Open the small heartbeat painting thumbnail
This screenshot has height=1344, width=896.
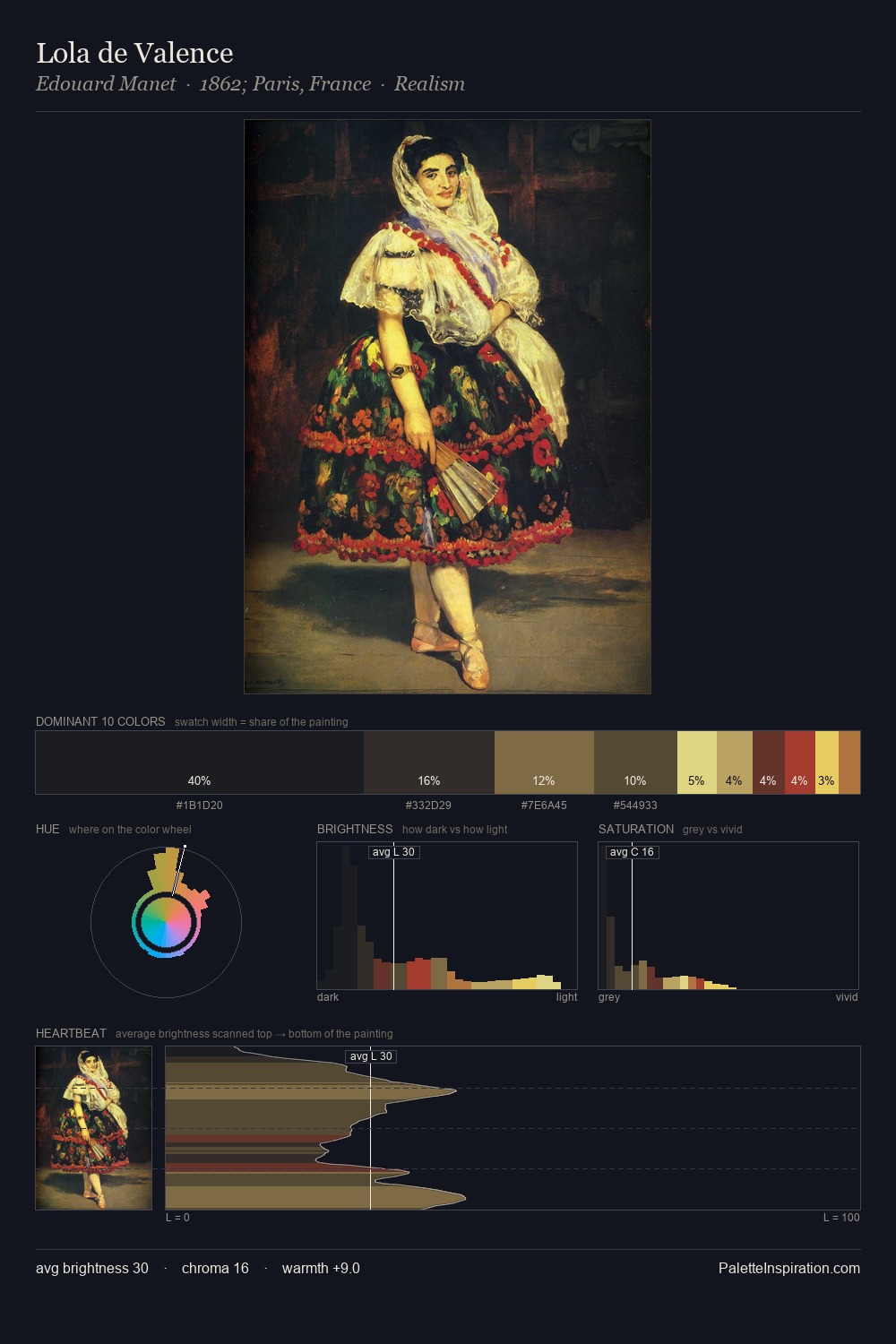pyautogui.click(x=93, y=1128)
